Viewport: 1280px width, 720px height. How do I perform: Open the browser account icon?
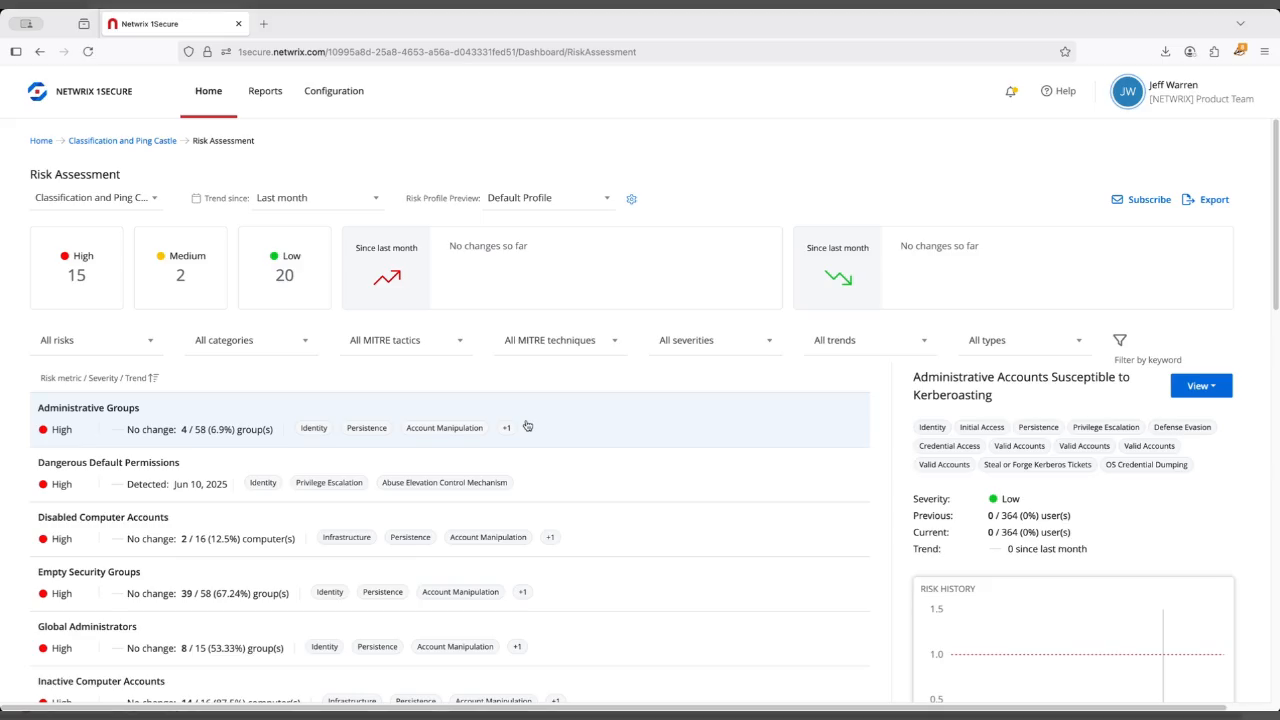pos(1190,52)
